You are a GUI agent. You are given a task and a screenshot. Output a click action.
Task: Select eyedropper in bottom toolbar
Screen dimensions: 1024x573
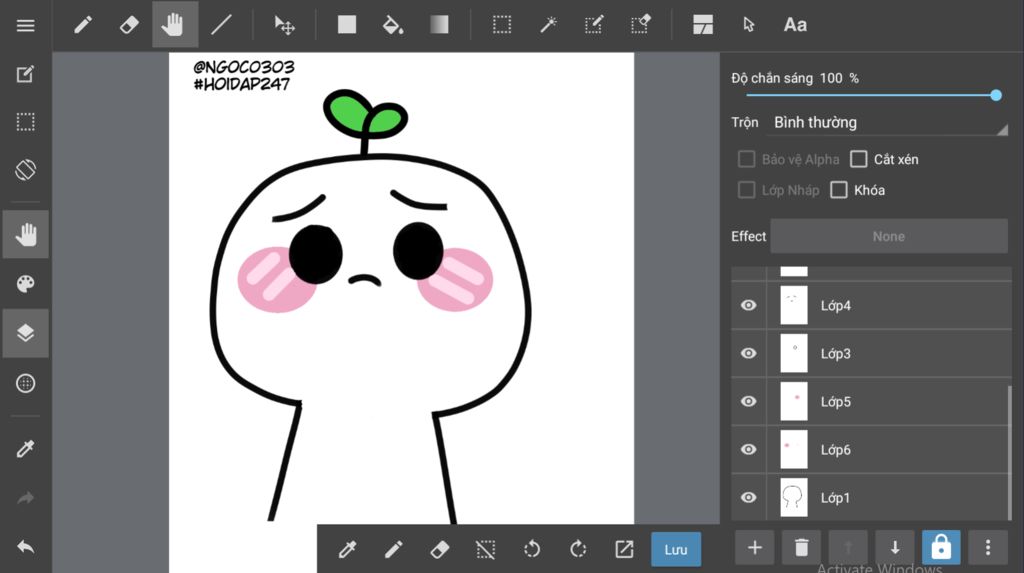tap(347, 549)
